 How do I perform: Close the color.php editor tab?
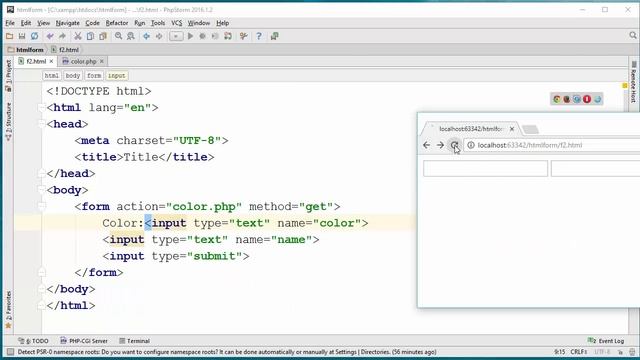click(x=102, y=61)
